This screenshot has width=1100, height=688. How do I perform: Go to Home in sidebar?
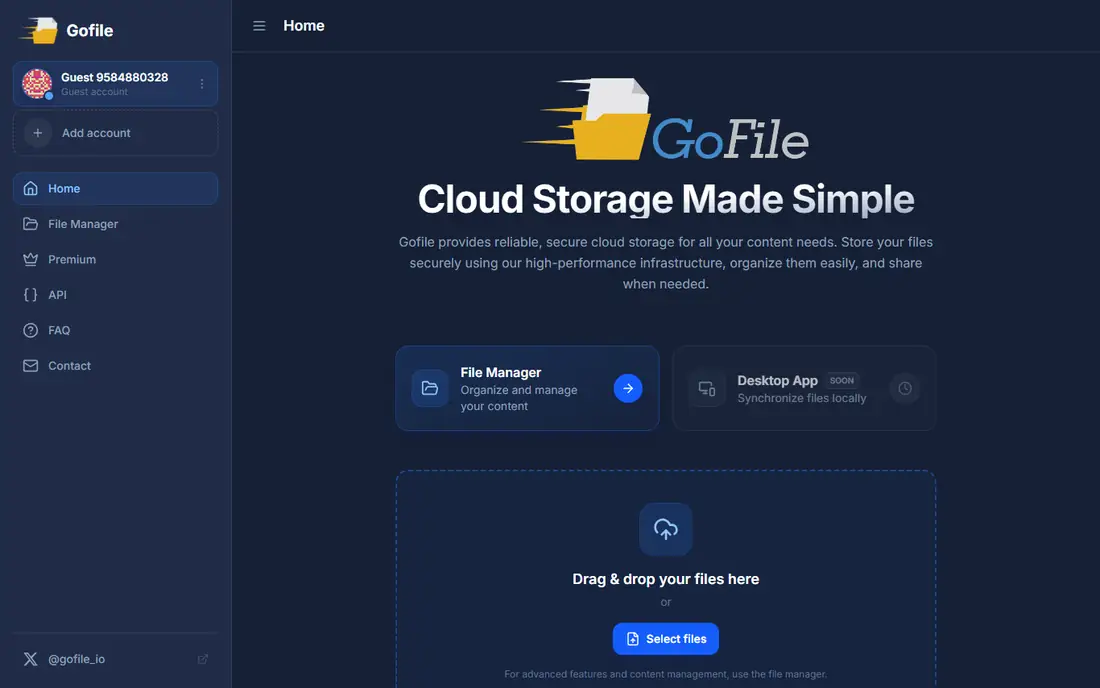[115, 188]
